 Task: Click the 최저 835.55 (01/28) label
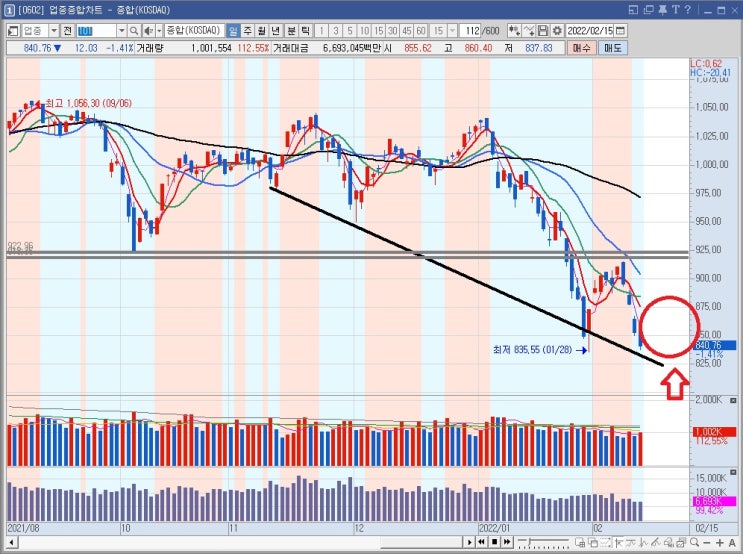click(x=532, y=350)
